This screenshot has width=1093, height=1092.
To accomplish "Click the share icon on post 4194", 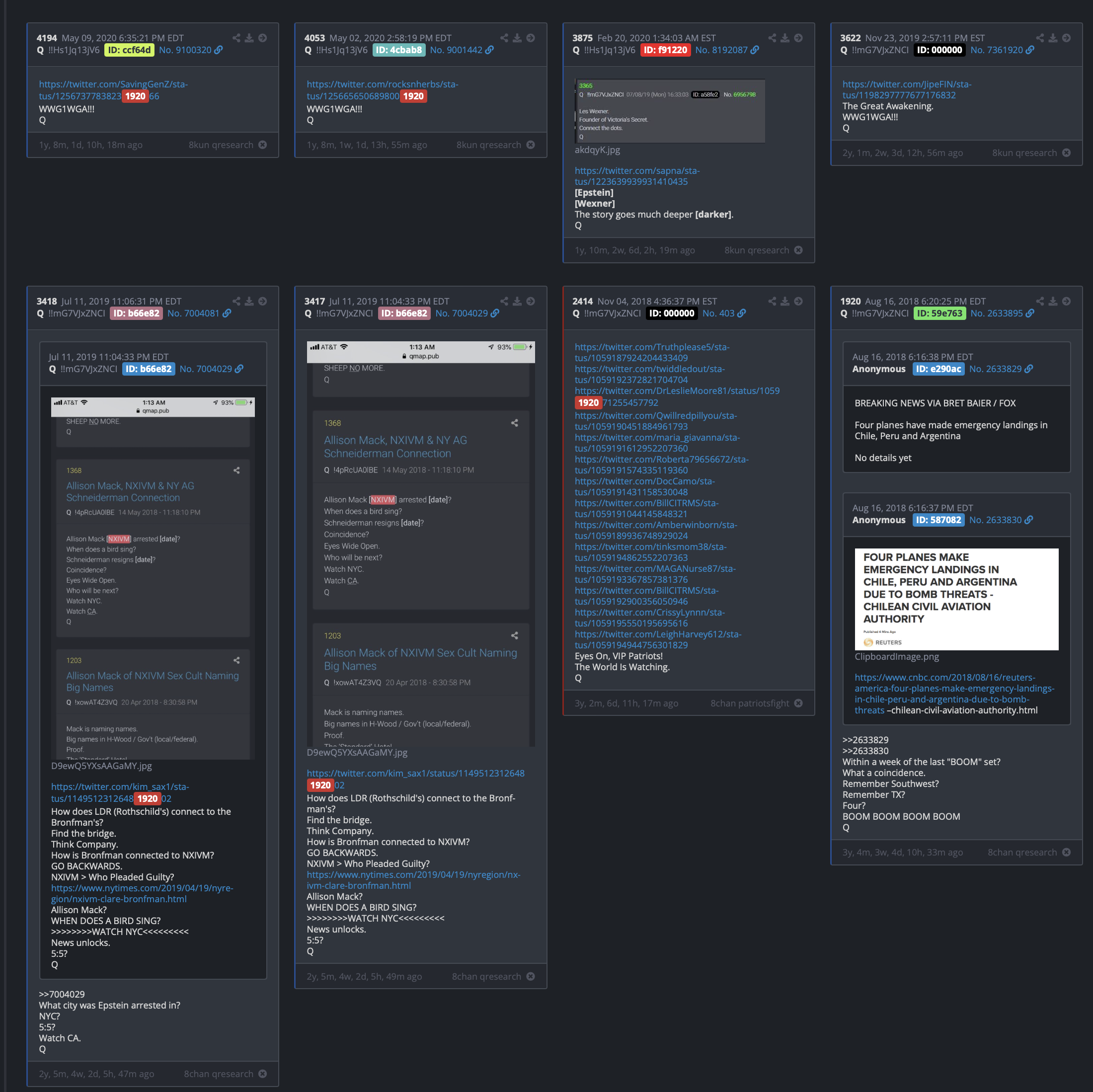I will point(236,38).
